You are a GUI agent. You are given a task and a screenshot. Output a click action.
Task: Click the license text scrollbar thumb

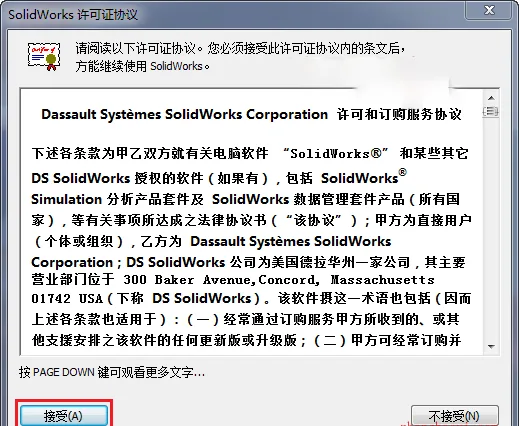click(x=491, y=111)
